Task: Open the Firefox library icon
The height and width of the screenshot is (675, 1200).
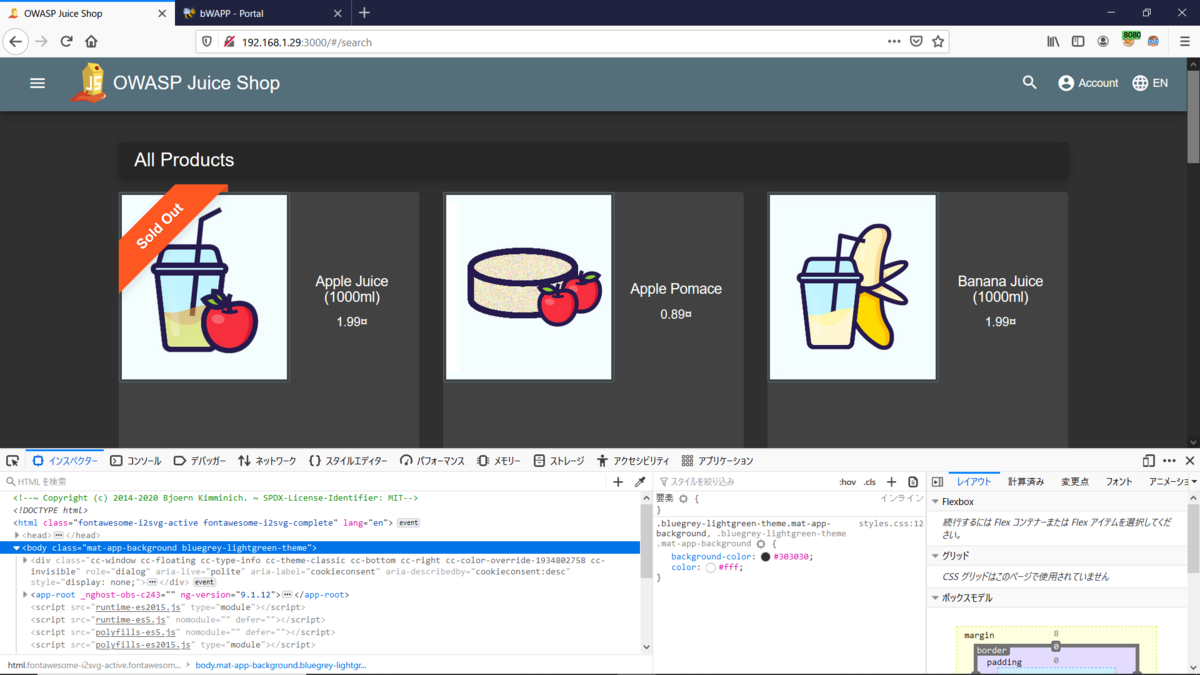Action: 1054,41
